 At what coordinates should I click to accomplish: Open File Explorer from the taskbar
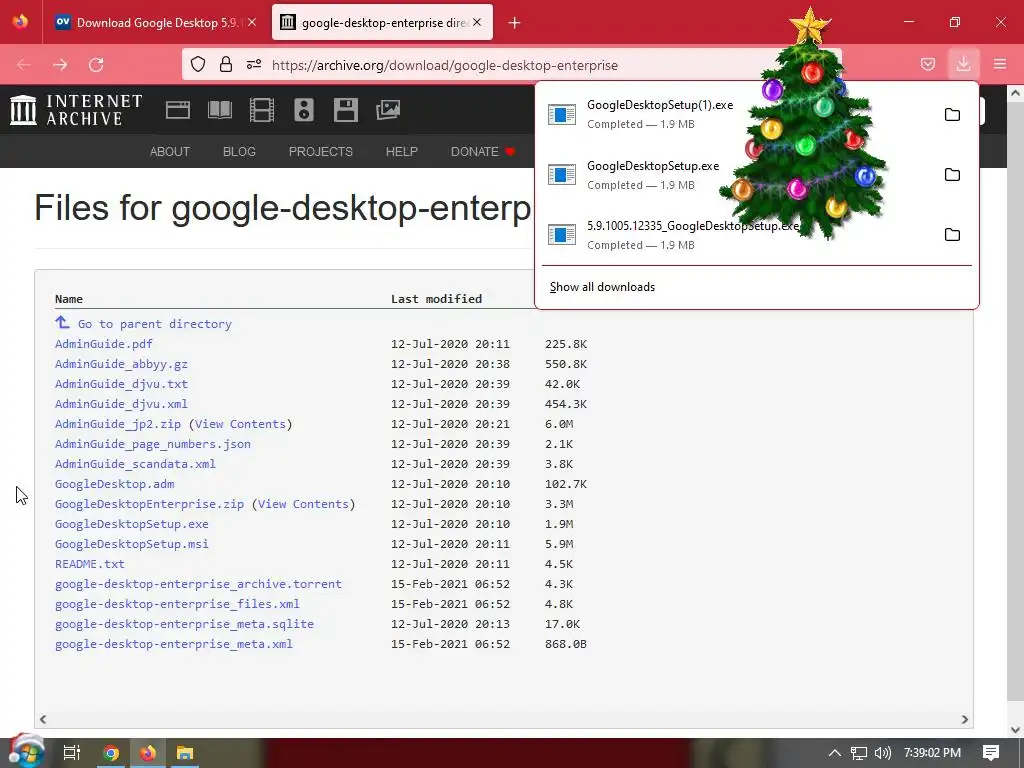[185, 753]
